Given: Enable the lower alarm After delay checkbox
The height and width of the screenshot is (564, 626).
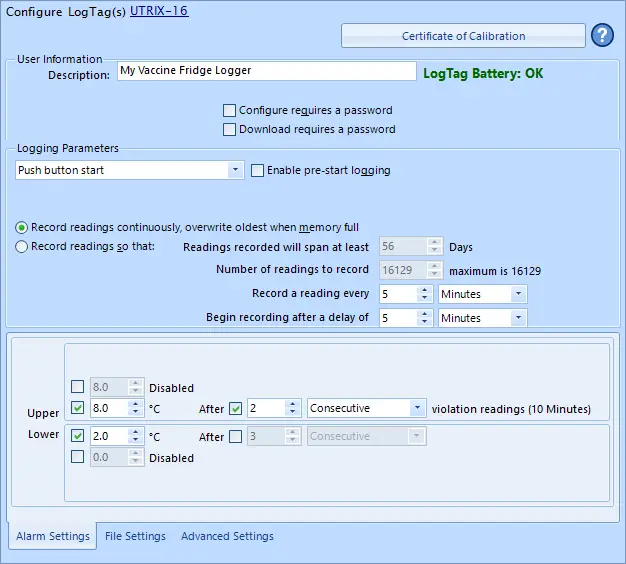Looking at the screenshot, I should point(235,436).
